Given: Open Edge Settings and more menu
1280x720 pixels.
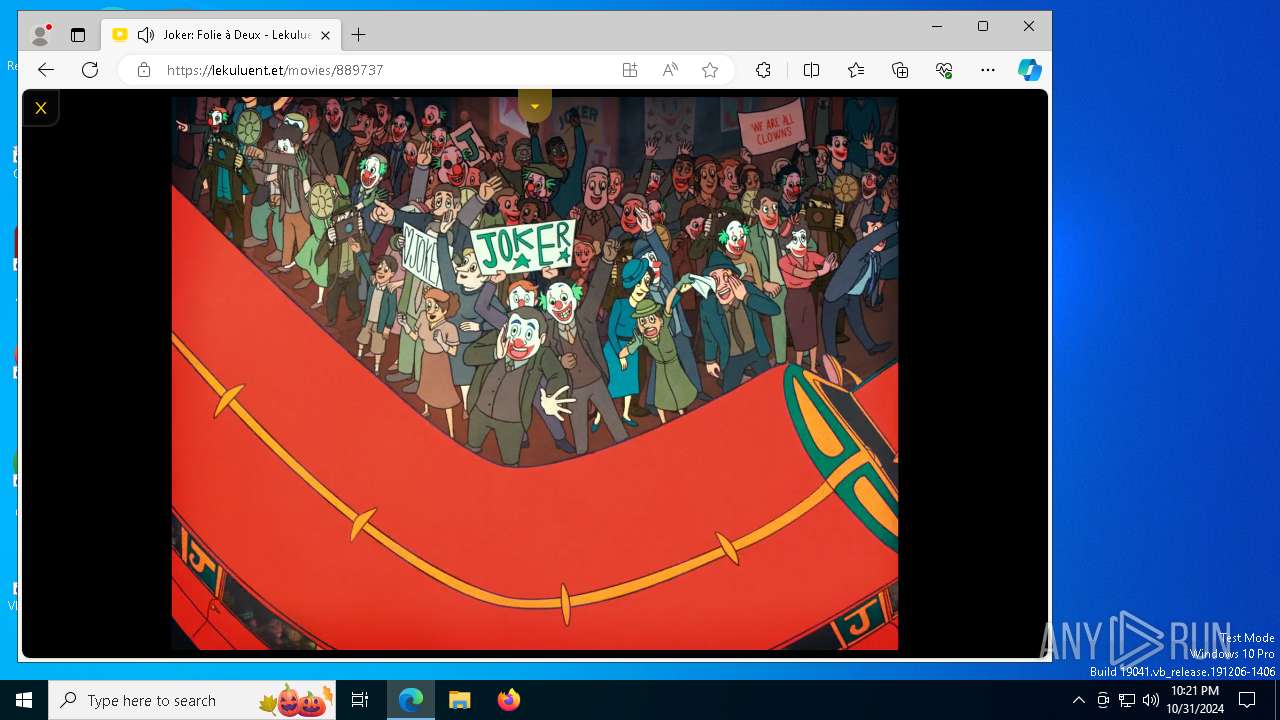Looking at the screenshot, I should pos(988,70).
